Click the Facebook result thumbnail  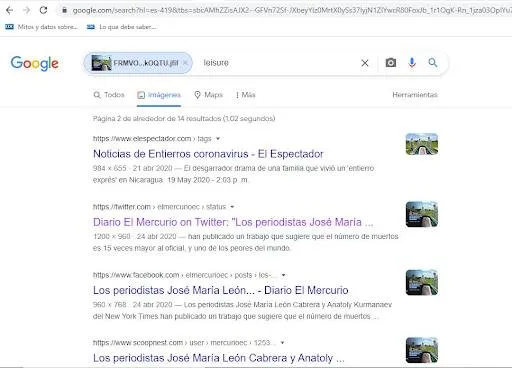422,282
